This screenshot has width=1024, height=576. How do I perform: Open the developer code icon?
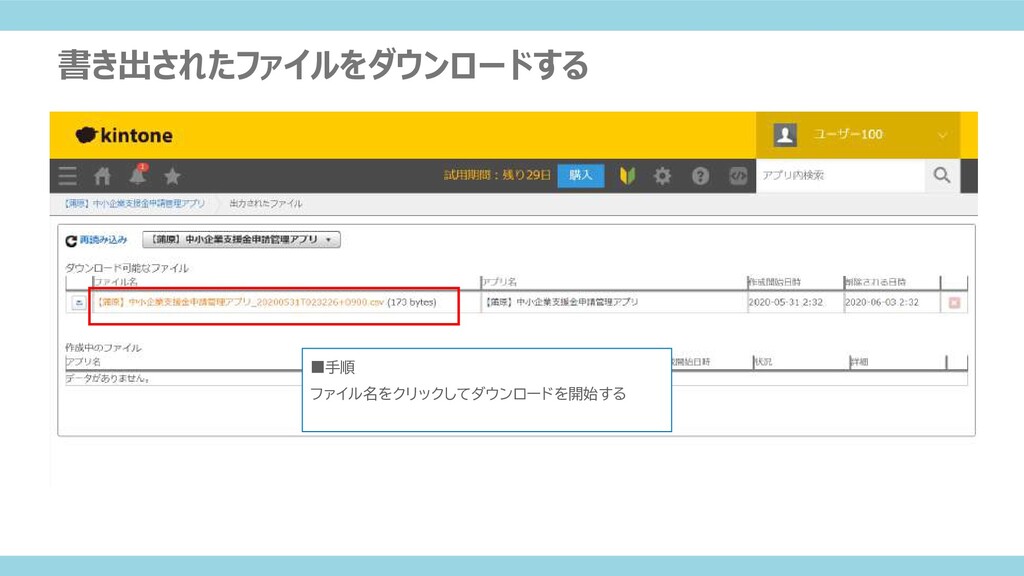point(738,176)
